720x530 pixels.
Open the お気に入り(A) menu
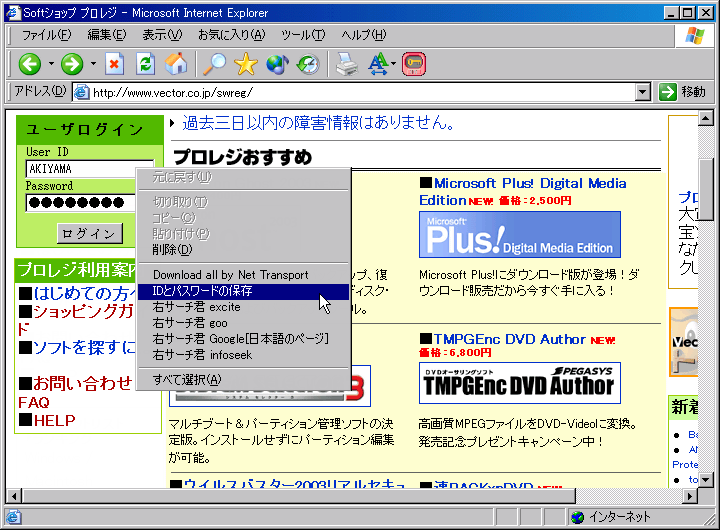(231, 35)
